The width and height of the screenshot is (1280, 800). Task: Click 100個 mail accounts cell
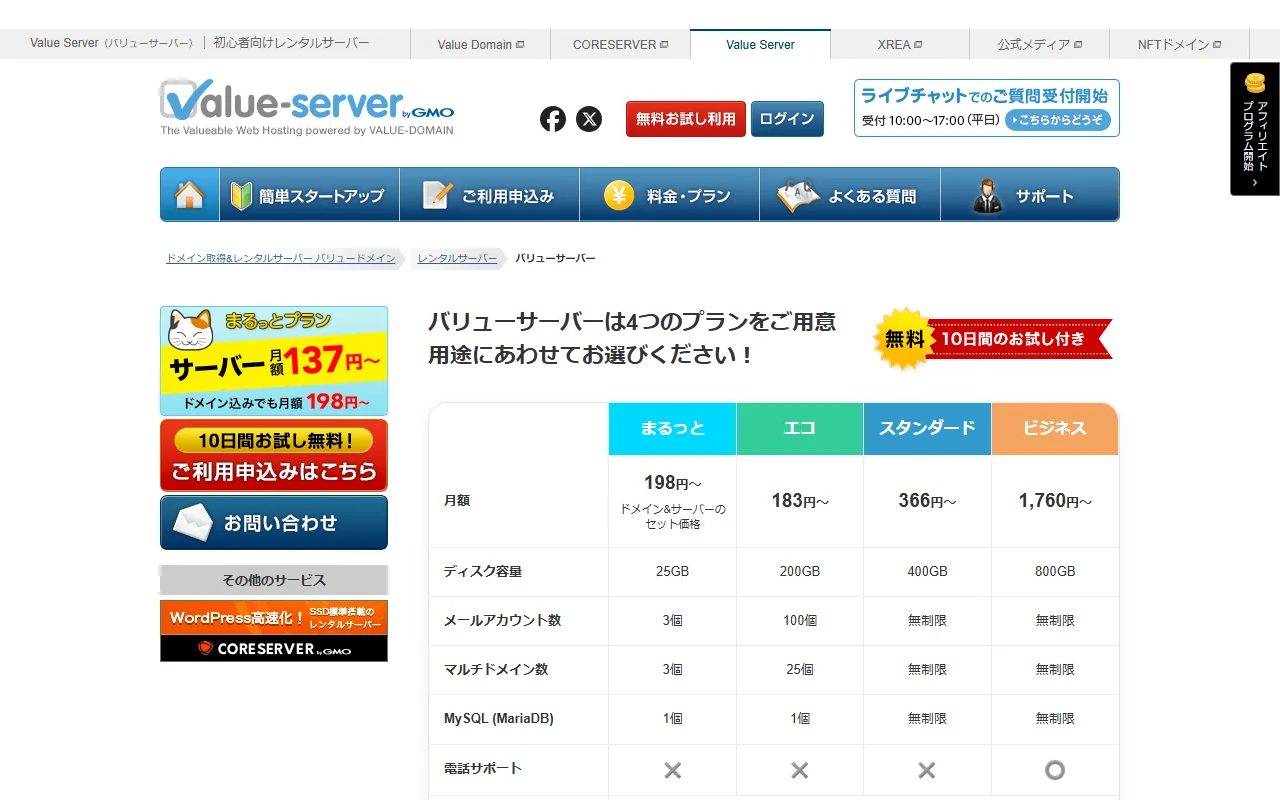tap(800, 621)
